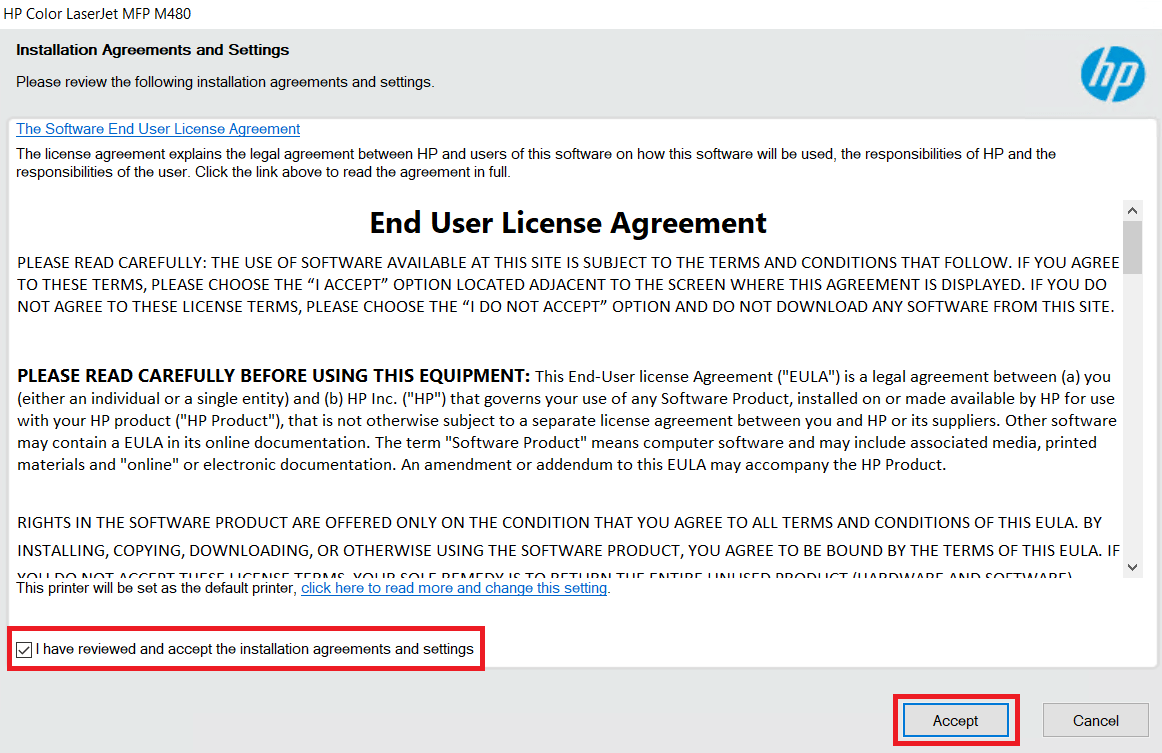This screenshot has height=753, width=1162.
Task: Click the Cancel button
Action: pos(1095,720)
